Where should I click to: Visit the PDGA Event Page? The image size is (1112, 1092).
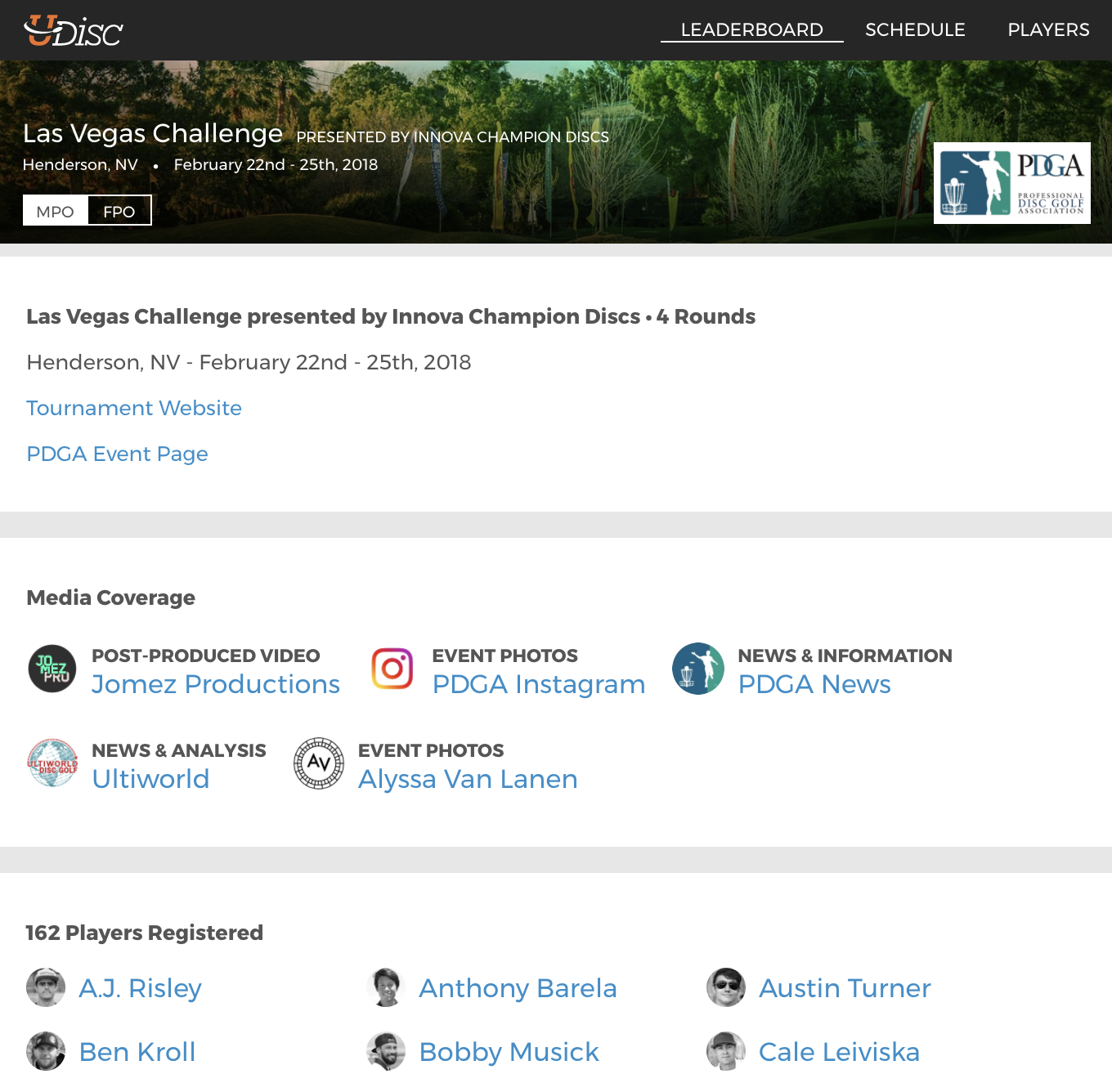point(117,454)
